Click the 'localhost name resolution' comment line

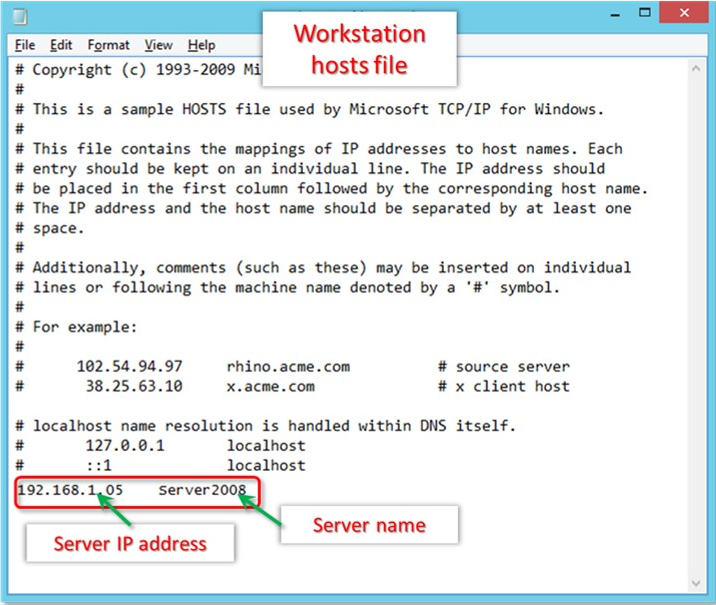[266, 426]
